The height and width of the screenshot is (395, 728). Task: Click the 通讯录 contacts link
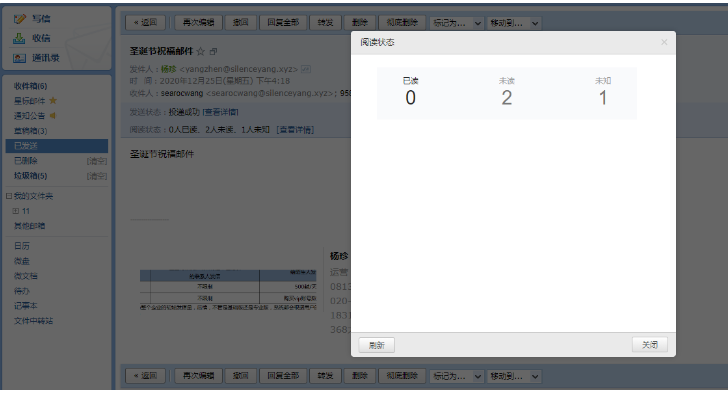46,58
